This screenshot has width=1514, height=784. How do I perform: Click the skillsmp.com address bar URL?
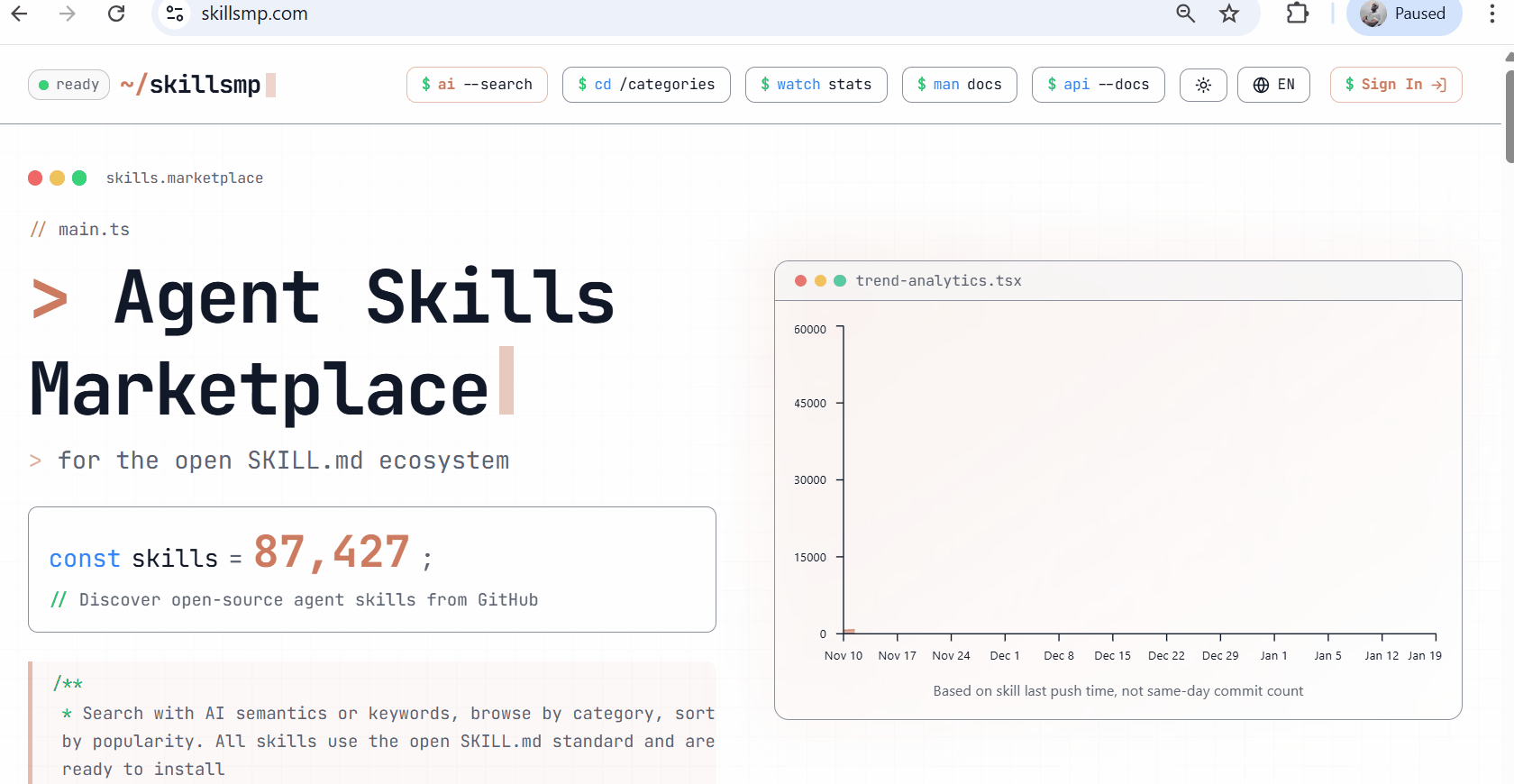[254, 14]
